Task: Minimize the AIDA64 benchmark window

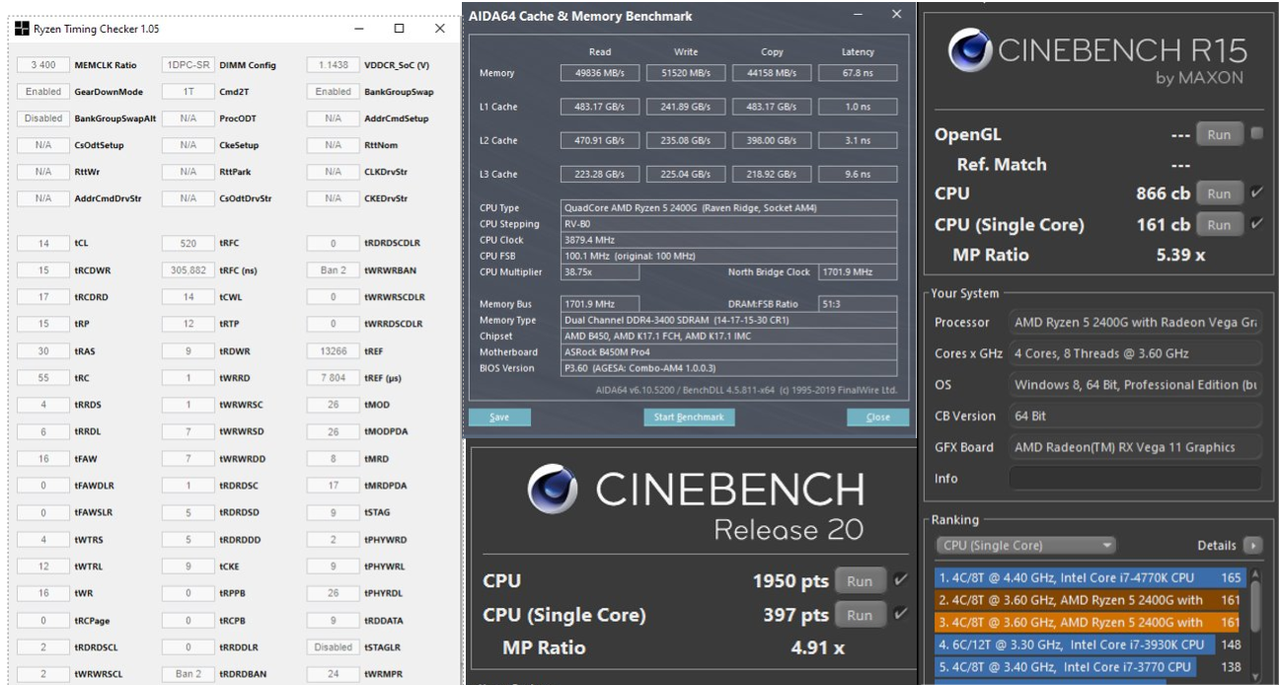Action: (x=858, y=15)
